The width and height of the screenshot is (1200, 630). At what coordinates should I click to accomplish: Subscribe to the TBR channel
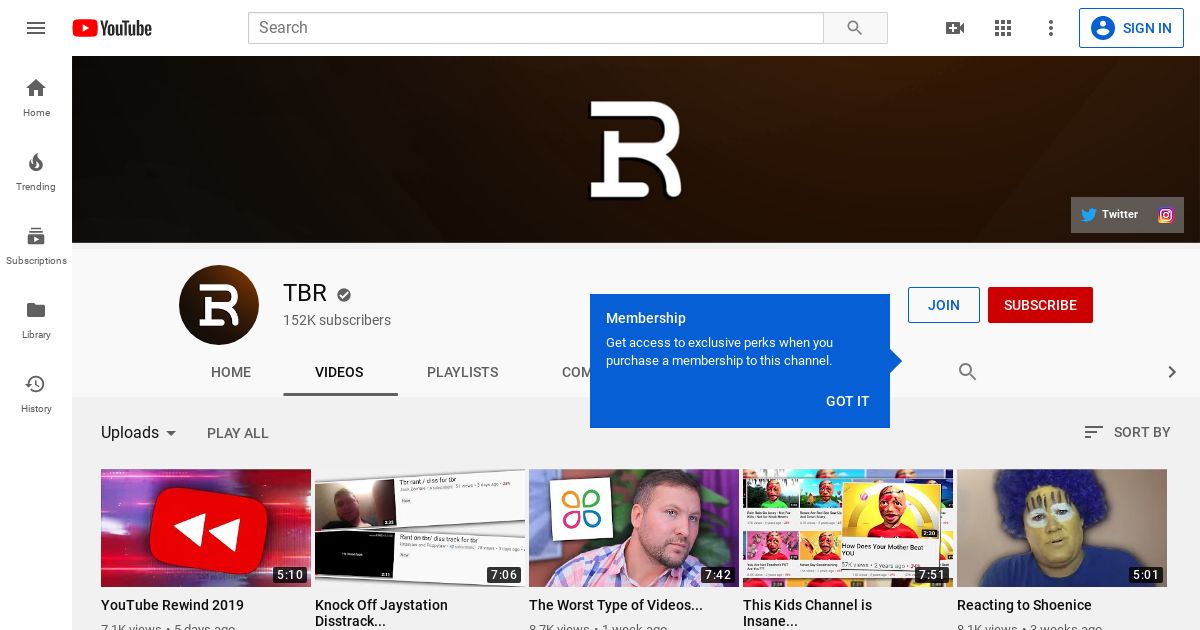(1040, 305)
